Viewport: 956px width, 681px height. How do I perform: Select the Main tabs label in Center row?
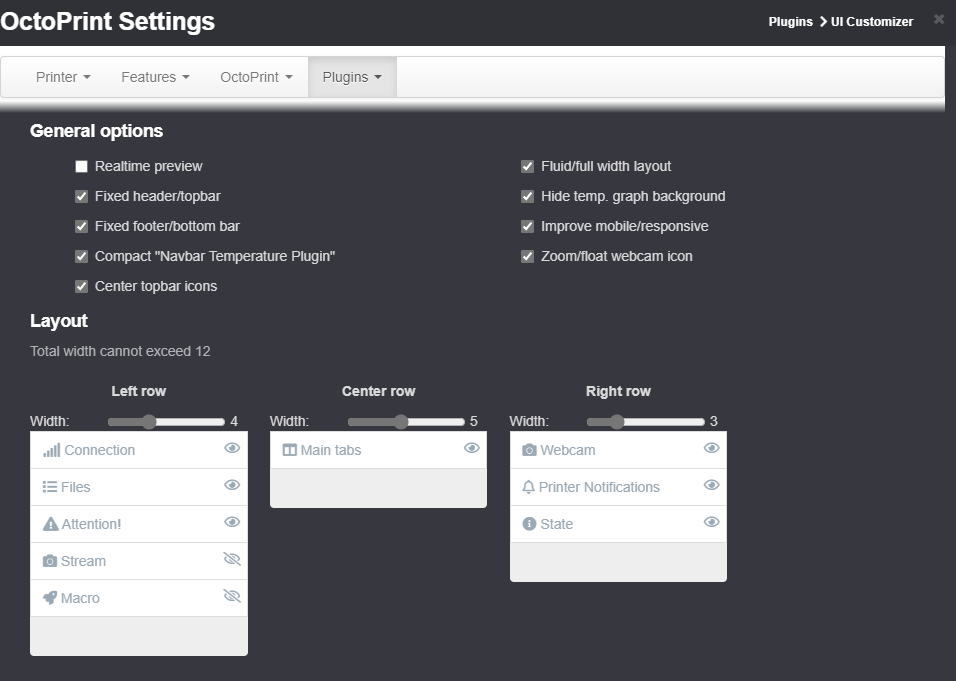coord(331,451)
